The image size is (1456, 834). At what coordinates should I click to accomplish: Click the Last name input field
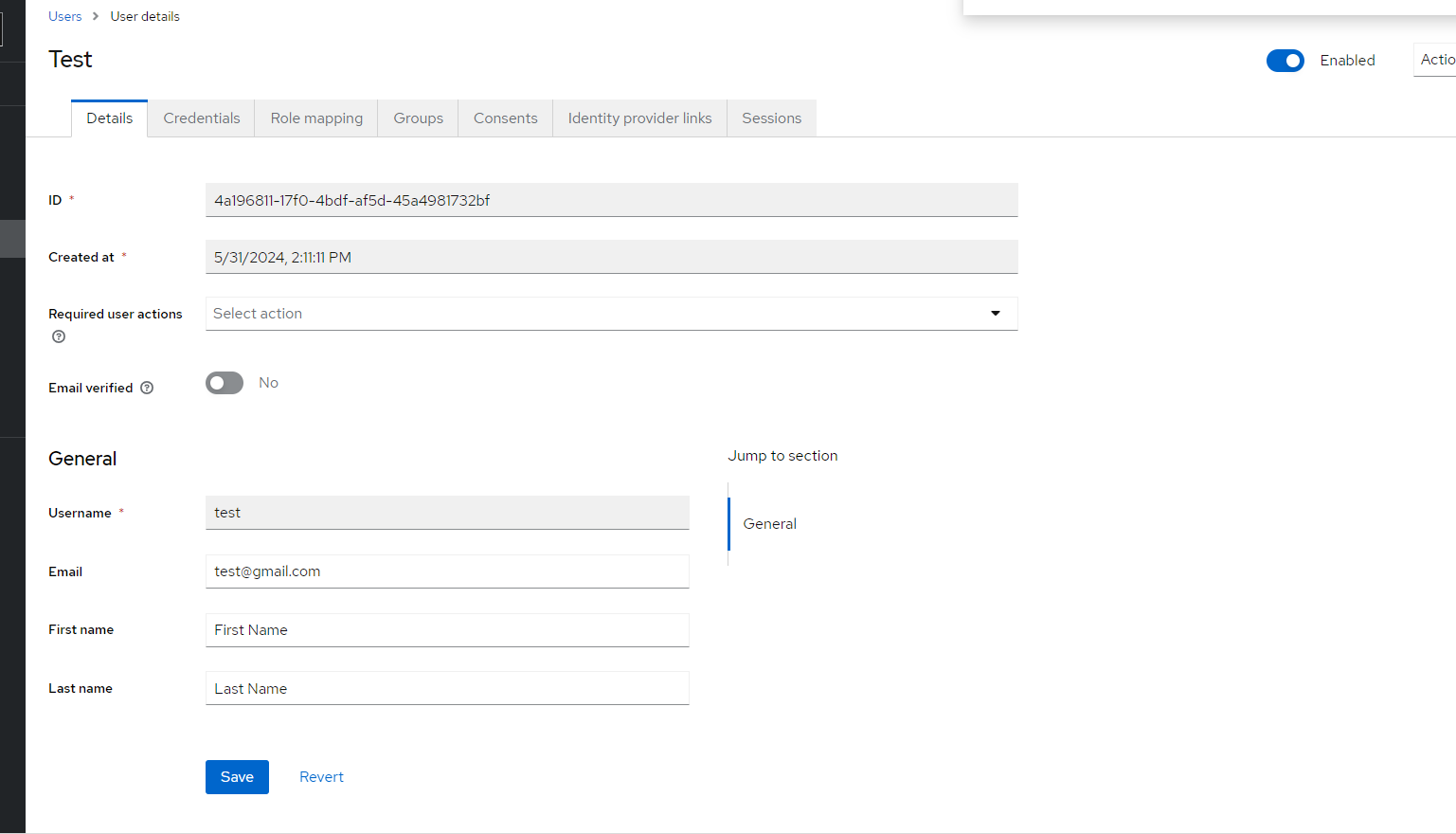(x=447, y=688)
